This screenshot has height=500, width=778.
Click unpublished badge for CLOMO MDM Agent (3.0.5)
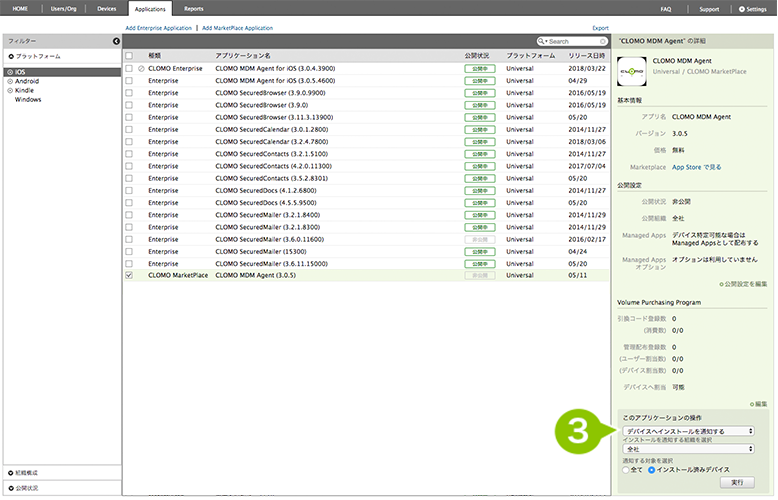479,275
